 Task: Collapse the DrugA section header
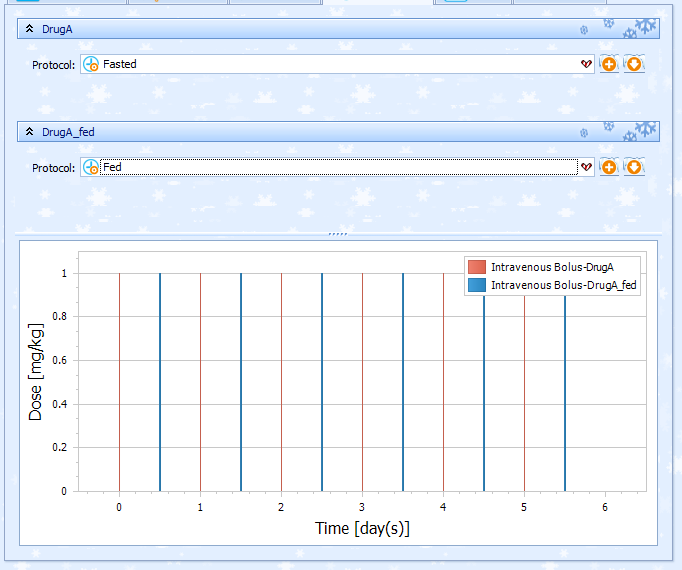(x=30, y=29)
